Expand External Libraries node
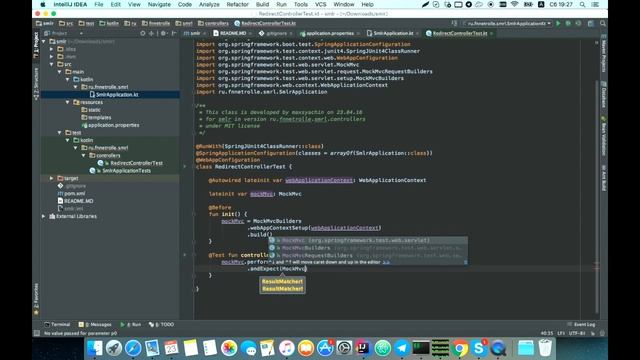The height and width of the screenshot is (360, 640). [x=44, y=216]
